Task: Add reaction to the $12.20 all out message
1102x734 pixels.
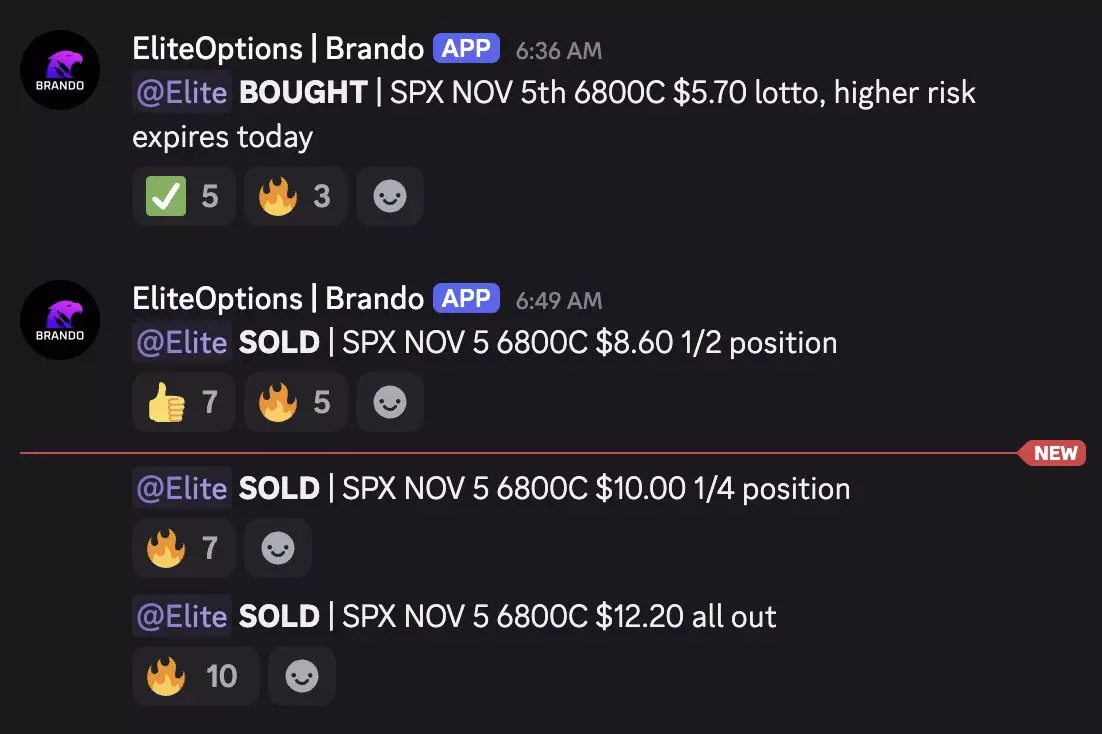Action: [302, 676]
